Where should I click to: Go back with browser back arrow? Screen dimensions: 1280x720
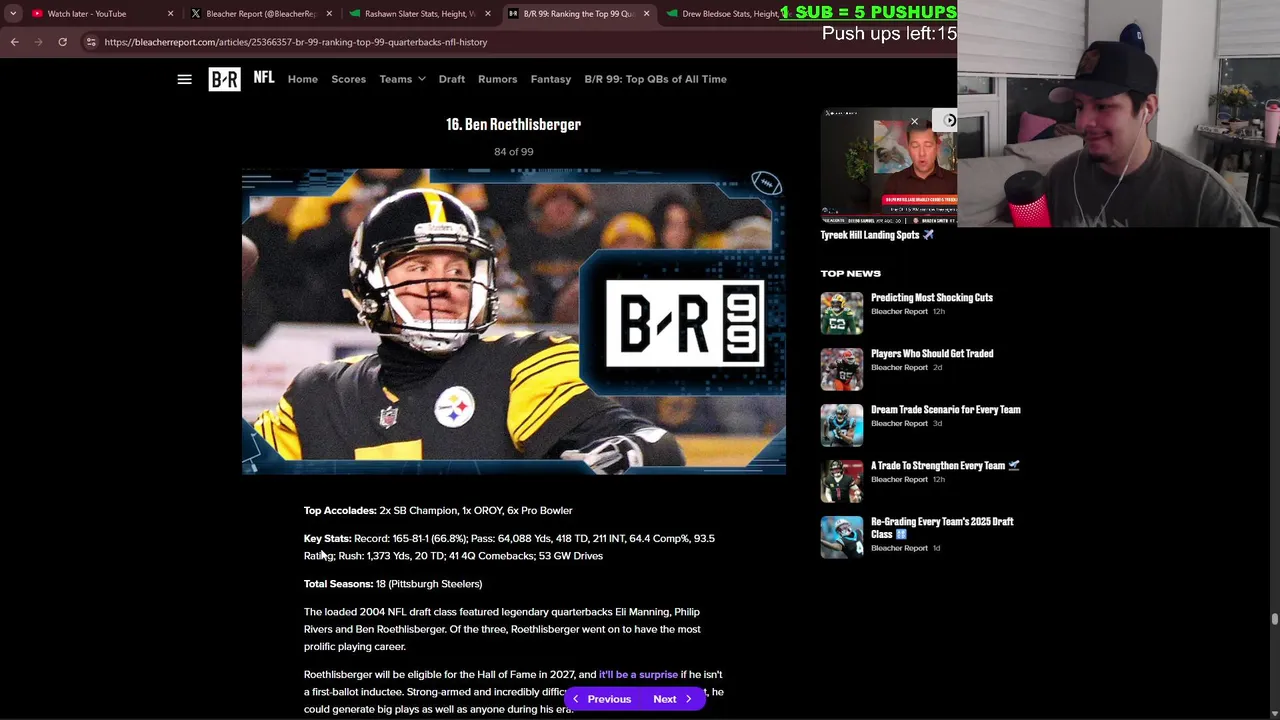click(x=14, y=42)
